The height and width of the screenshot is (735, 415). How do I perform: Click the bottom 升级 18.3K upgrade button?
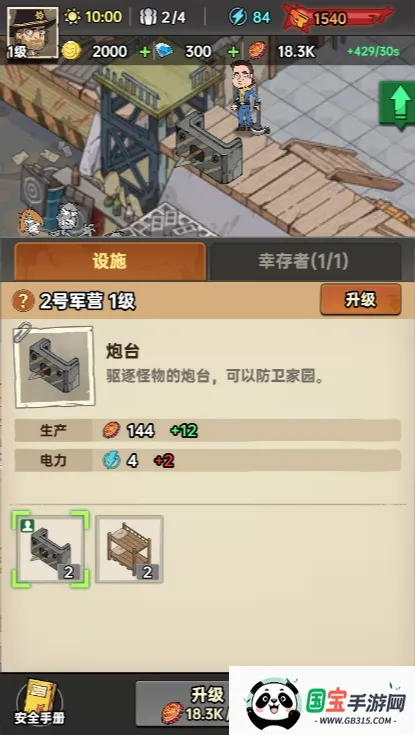click(x=183, y=704)
